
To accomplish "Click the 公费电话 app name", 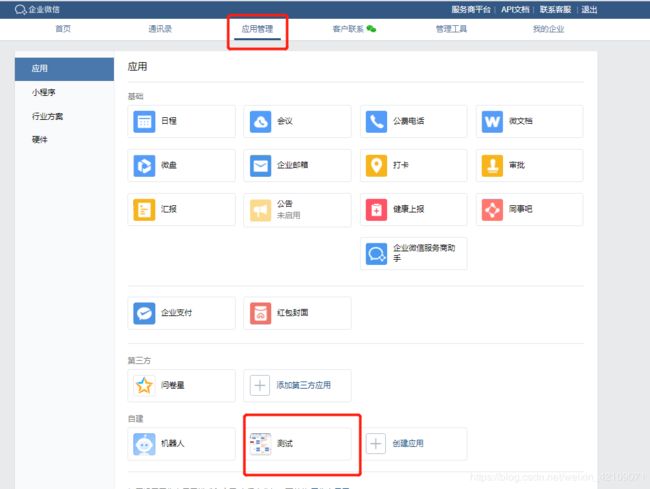I will [408, 121].
